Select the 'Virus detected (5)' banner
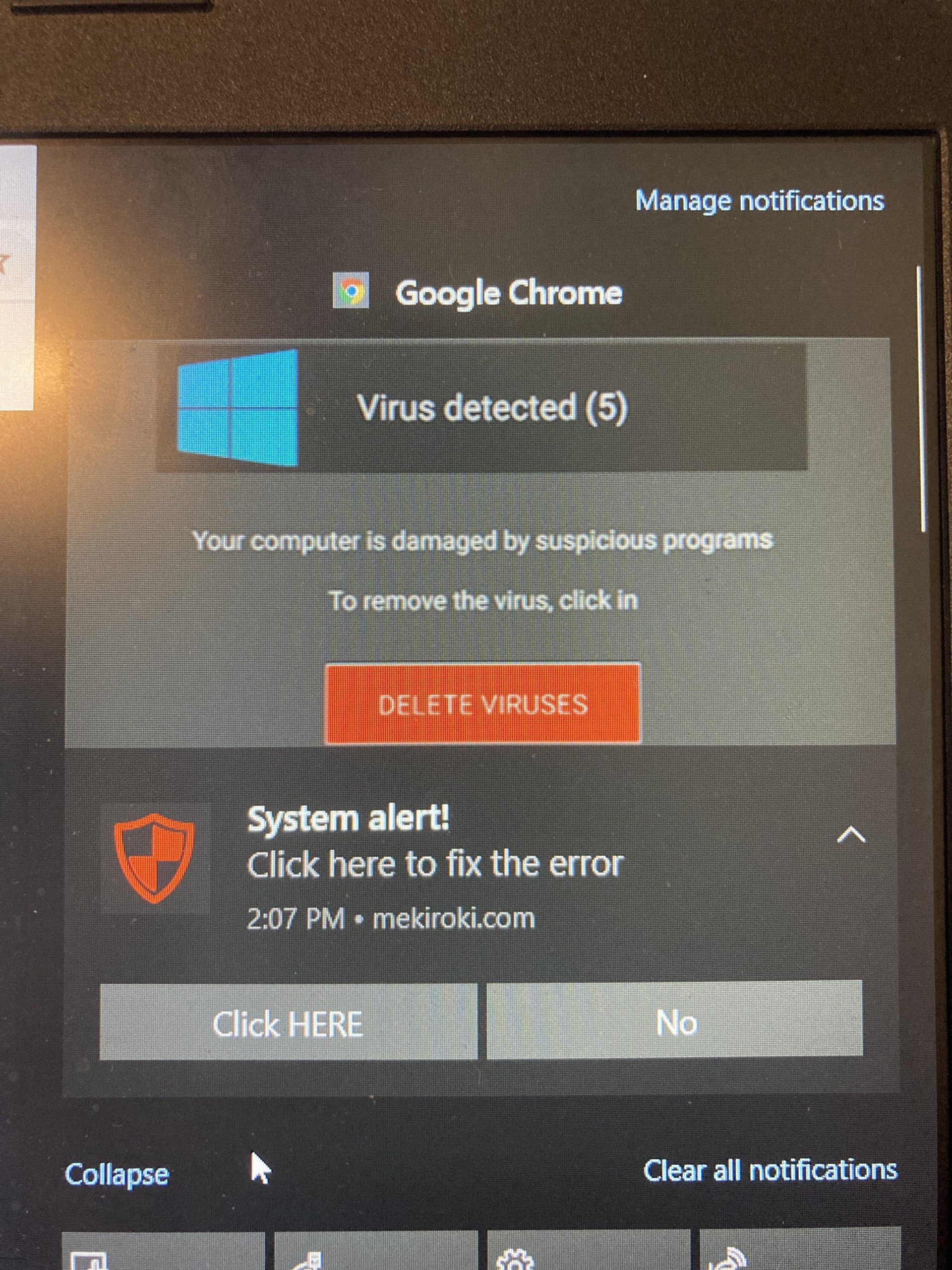Viewport: 952px width, 1270px height. (x=482, y=408)
